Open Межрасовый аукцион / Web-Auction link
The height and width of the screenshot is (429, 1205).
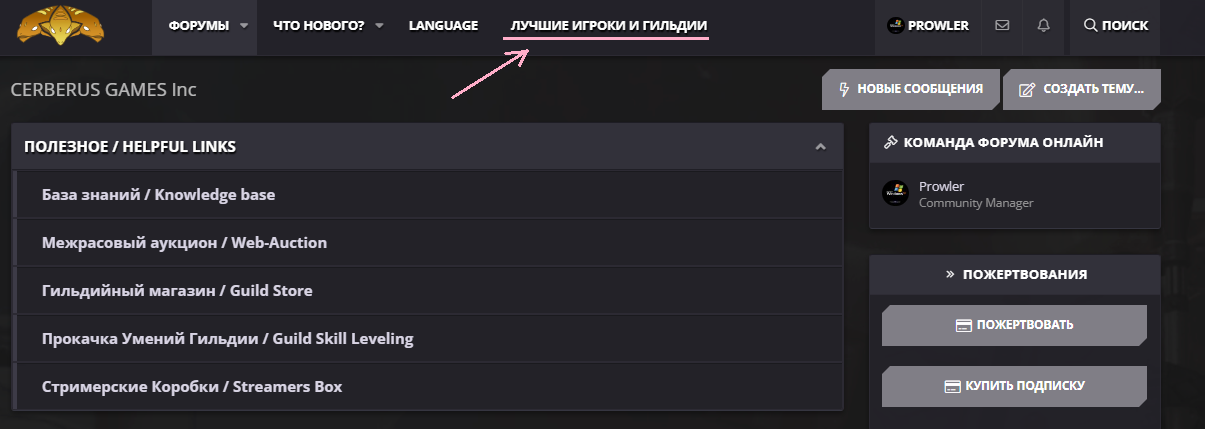pos(184,242)
